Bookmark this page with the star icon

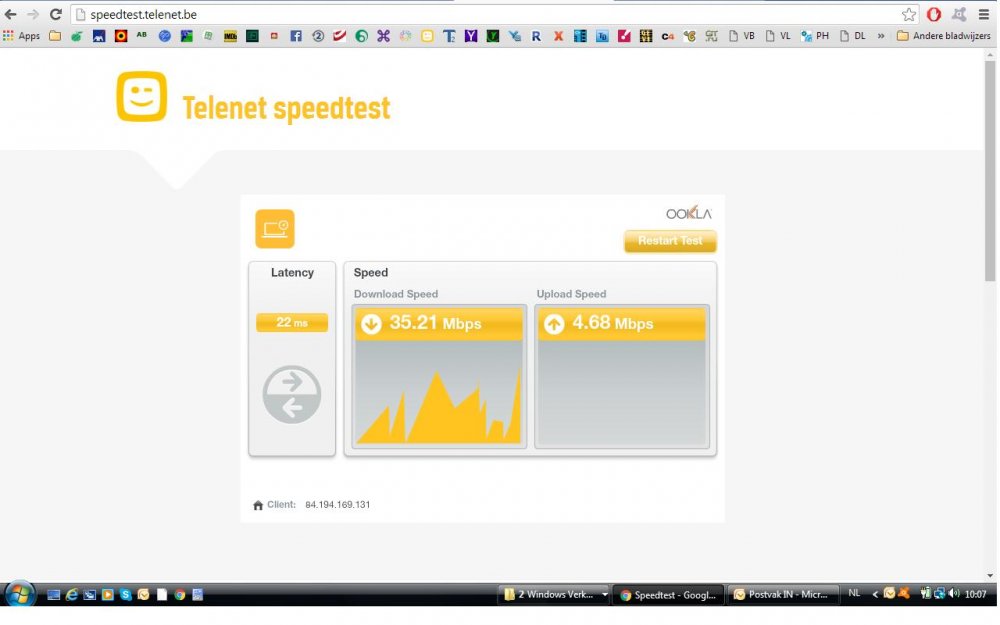(x=909, y=14)
